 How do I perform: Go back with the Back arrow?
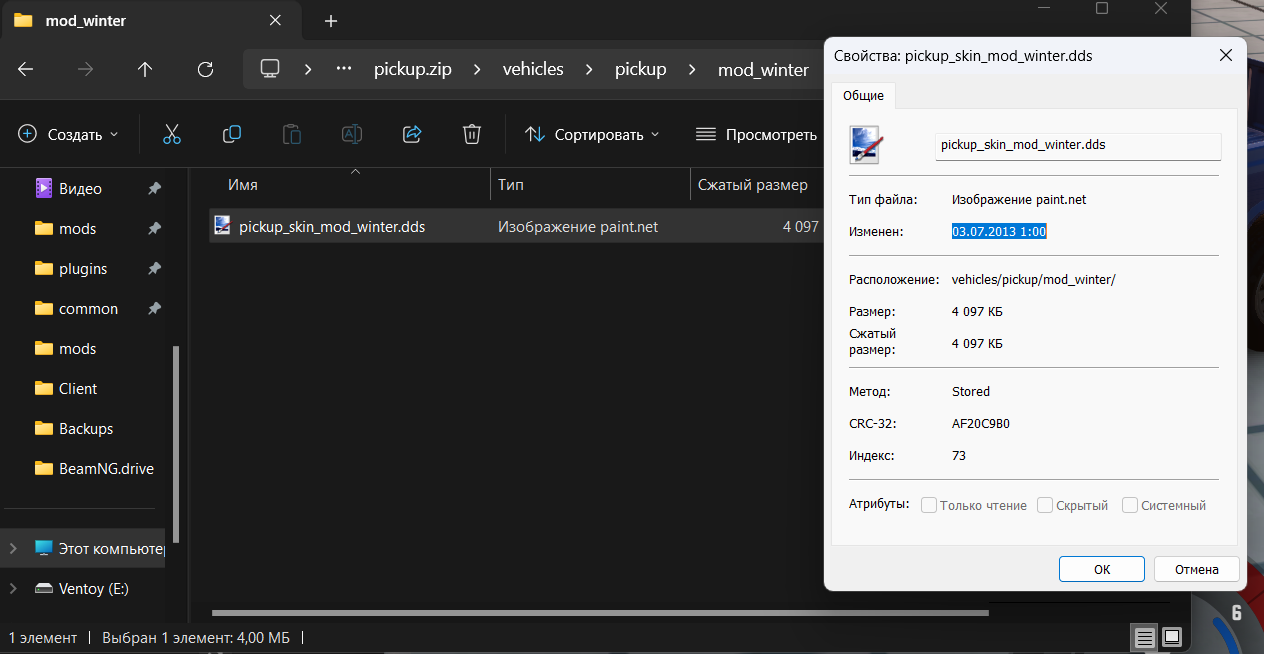[x=26, y=69]
